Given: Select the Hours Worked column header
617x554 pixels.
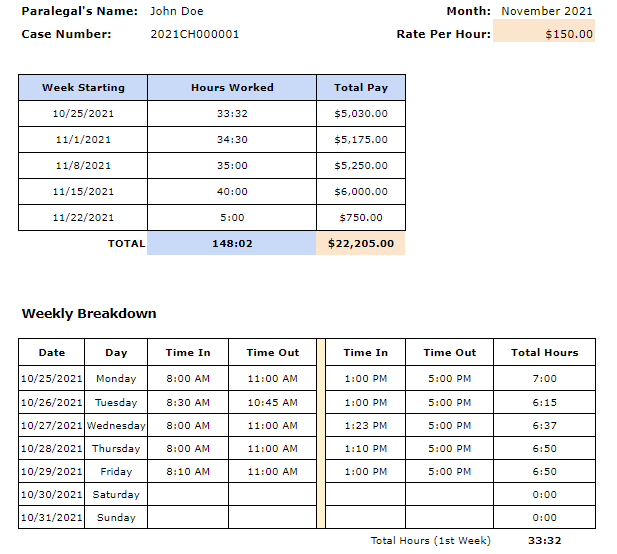Looking at the screenshot, I should pos(232,87).
